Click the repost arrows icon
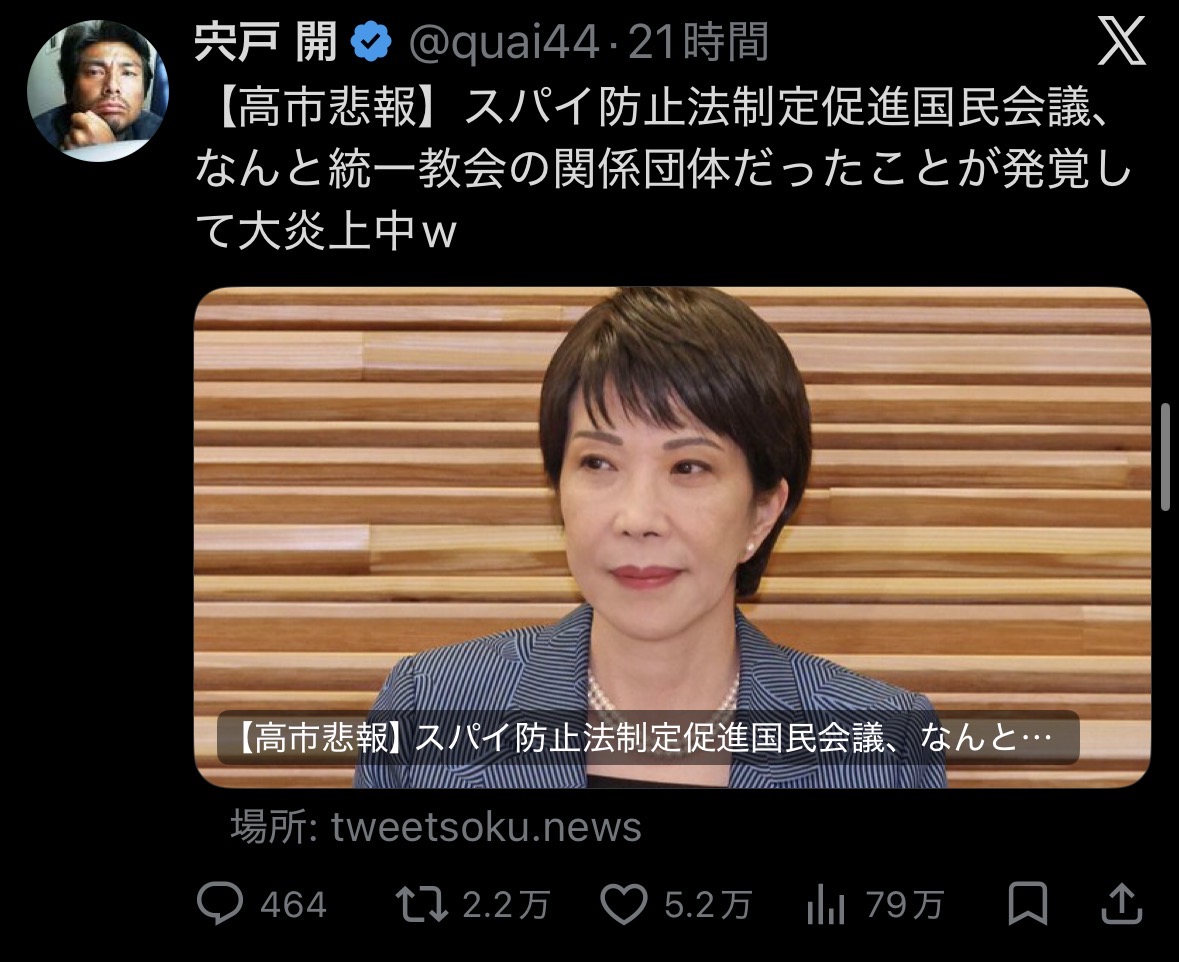Image resolution: width=1179 pixels, height=962 pixels. tap(421, 904)
